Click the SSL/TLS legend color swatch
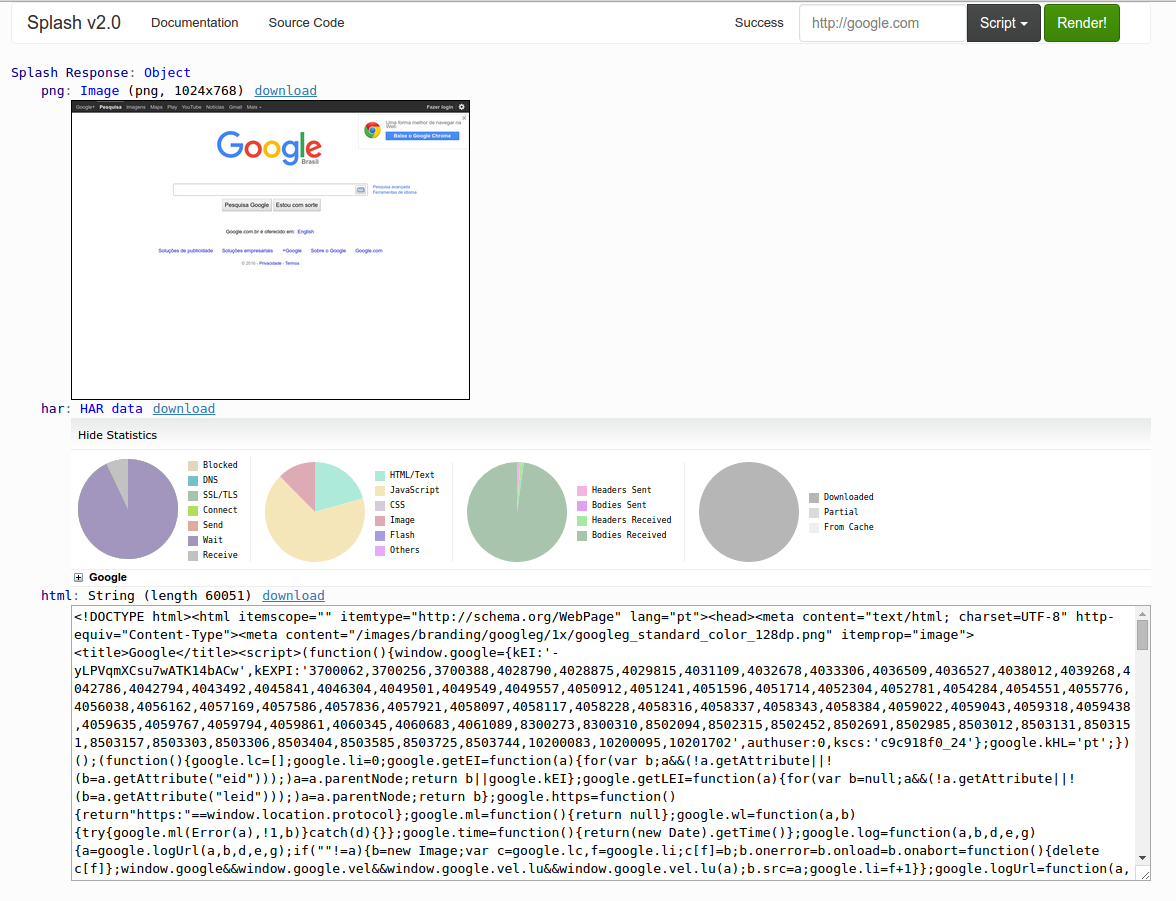1176x901 pixels. tap(193, 495)
